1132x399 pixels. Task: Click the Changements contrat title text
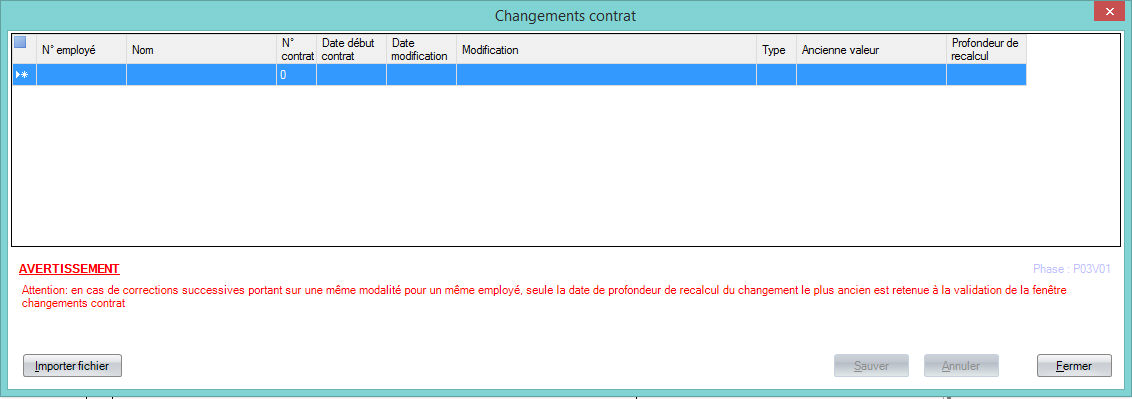click(565, 15)
